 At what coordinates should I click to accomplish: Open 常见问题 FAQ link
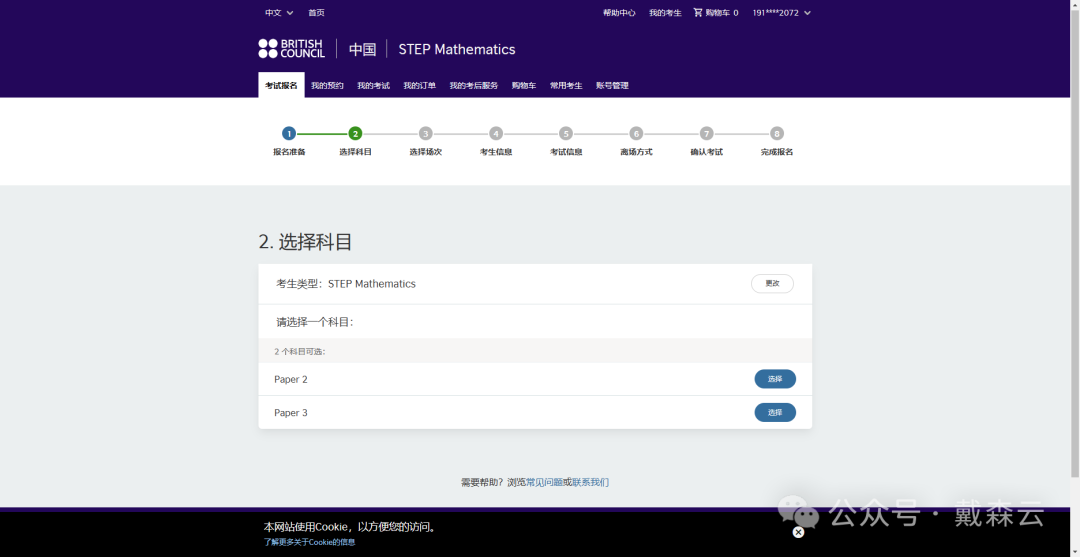coord(544,483)
